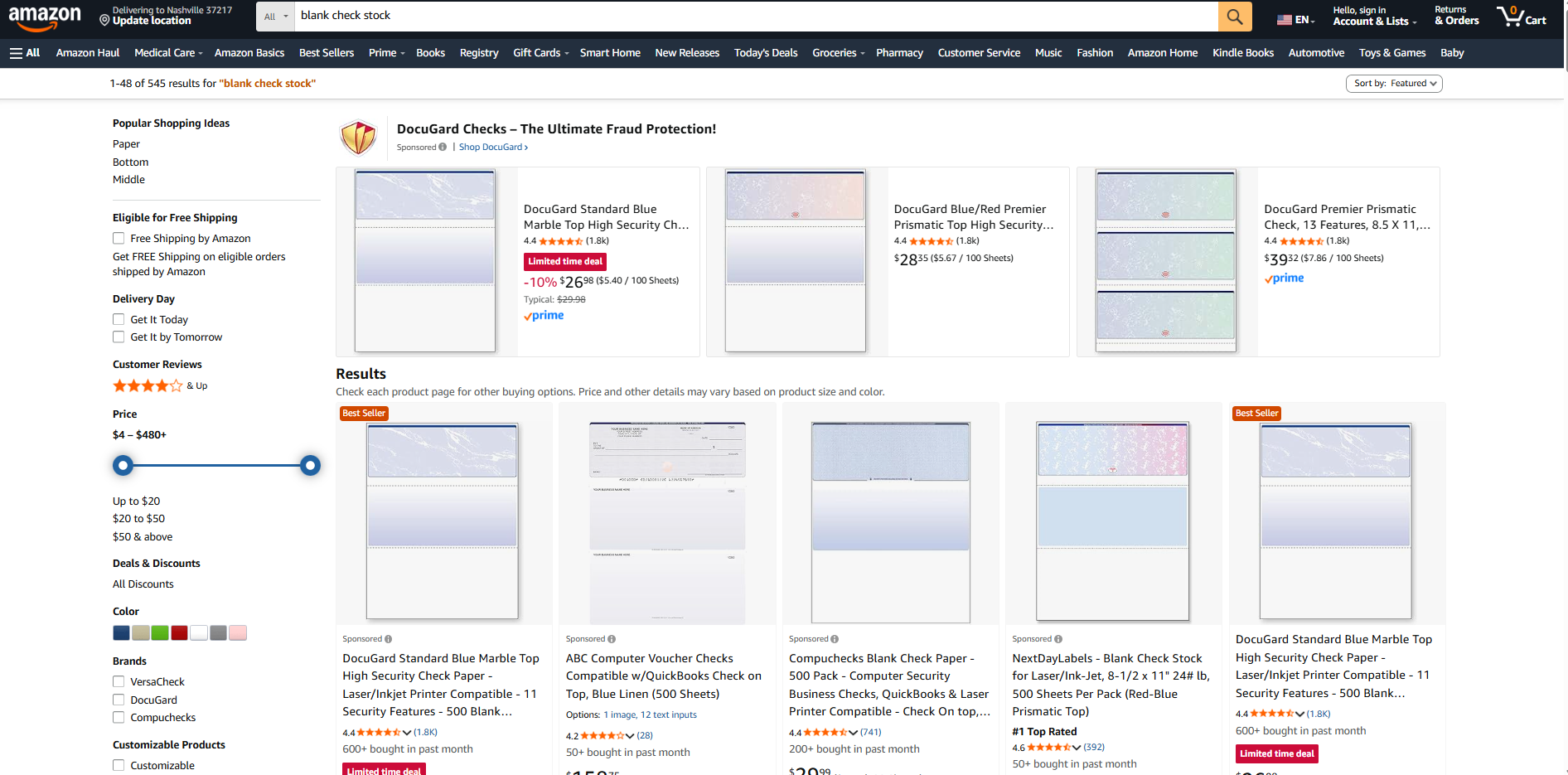
Task: Open the shopping Cart
Action: click(1521, 17)
